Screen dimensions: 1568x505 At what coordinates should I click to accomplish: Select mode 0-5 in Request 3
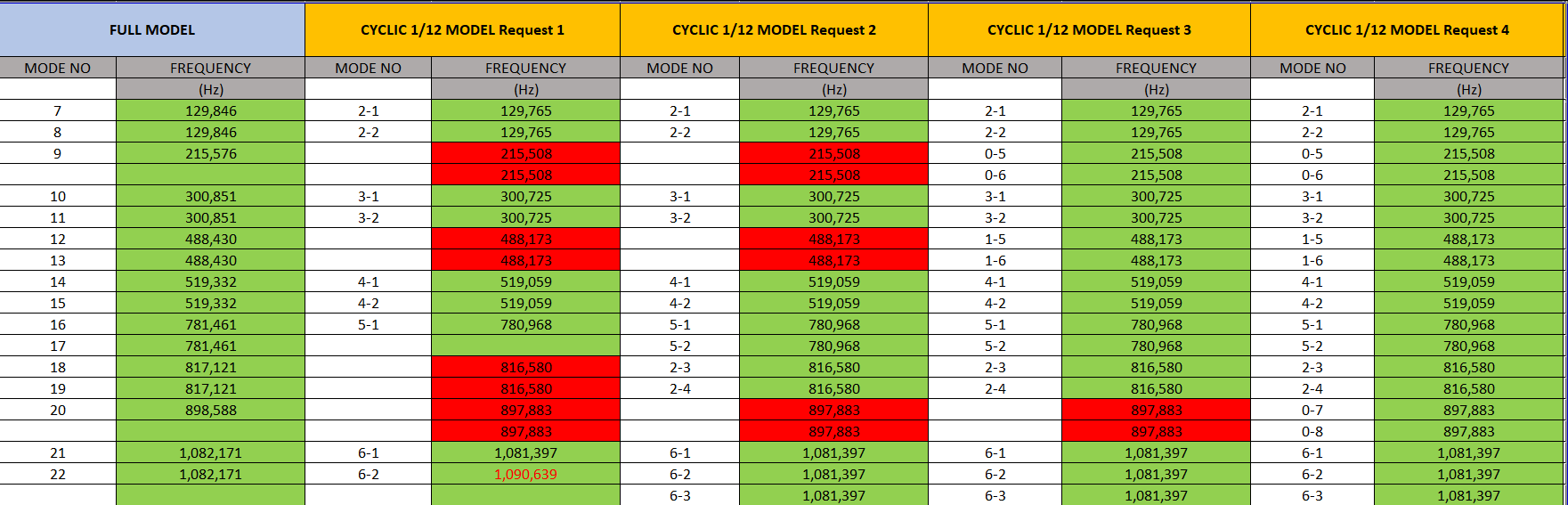[x=995, y=153]
